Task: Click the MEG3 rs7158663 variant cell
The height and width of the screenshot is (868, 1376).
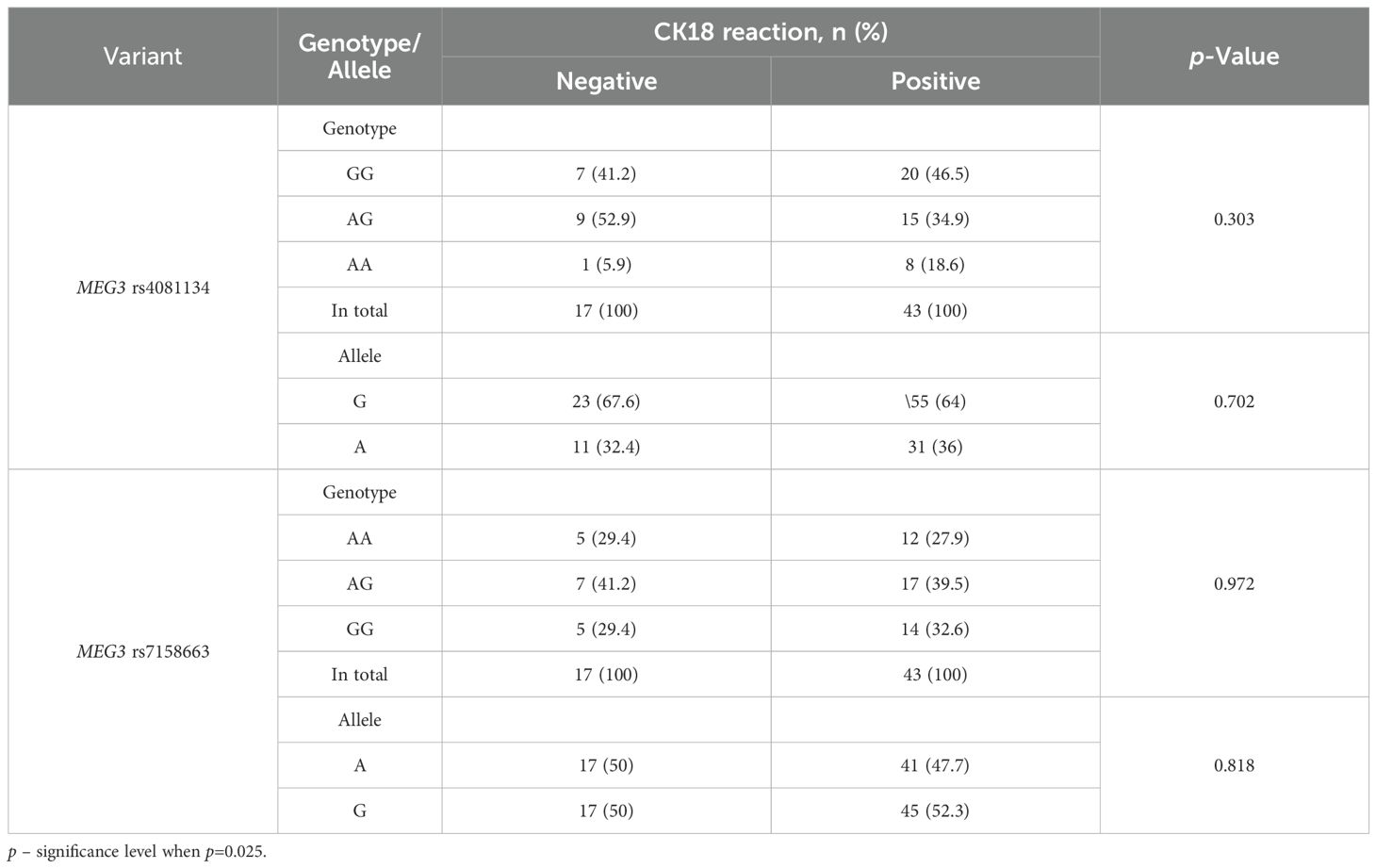Action: (142, 651)
